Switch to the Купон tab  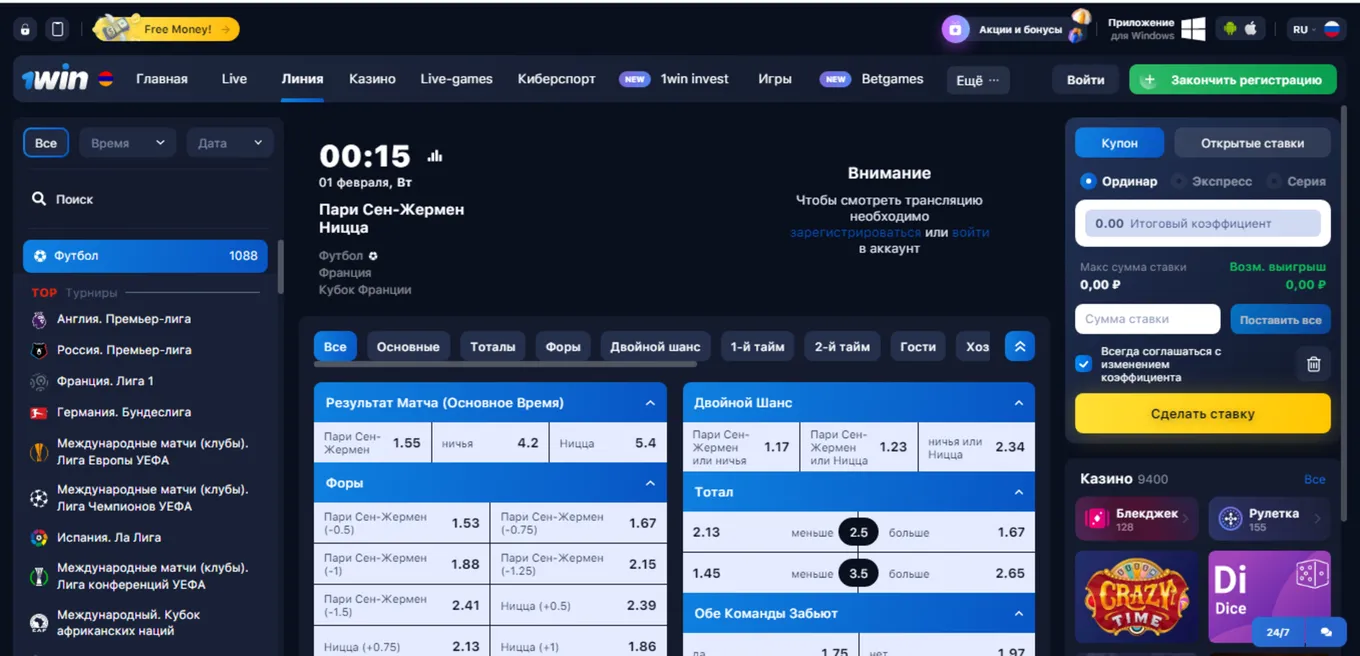tap(1120, 143)
